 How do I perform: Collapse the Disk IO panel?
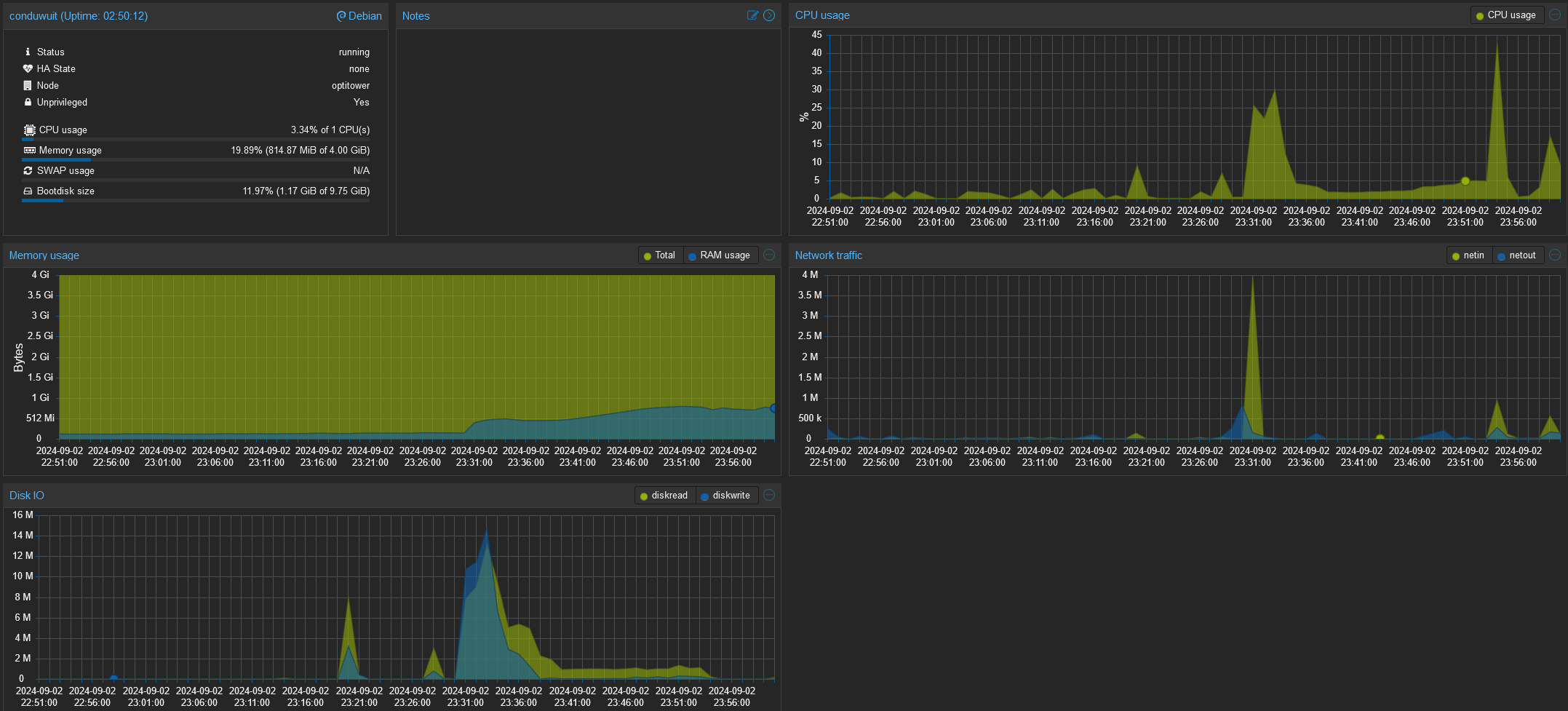[769, 495]
